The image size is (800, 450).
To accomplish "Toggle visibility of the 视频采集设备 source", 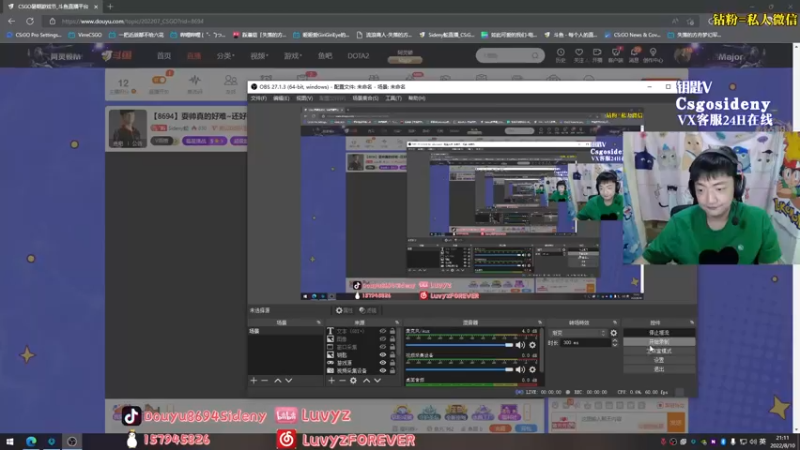I will coord(383,370).
